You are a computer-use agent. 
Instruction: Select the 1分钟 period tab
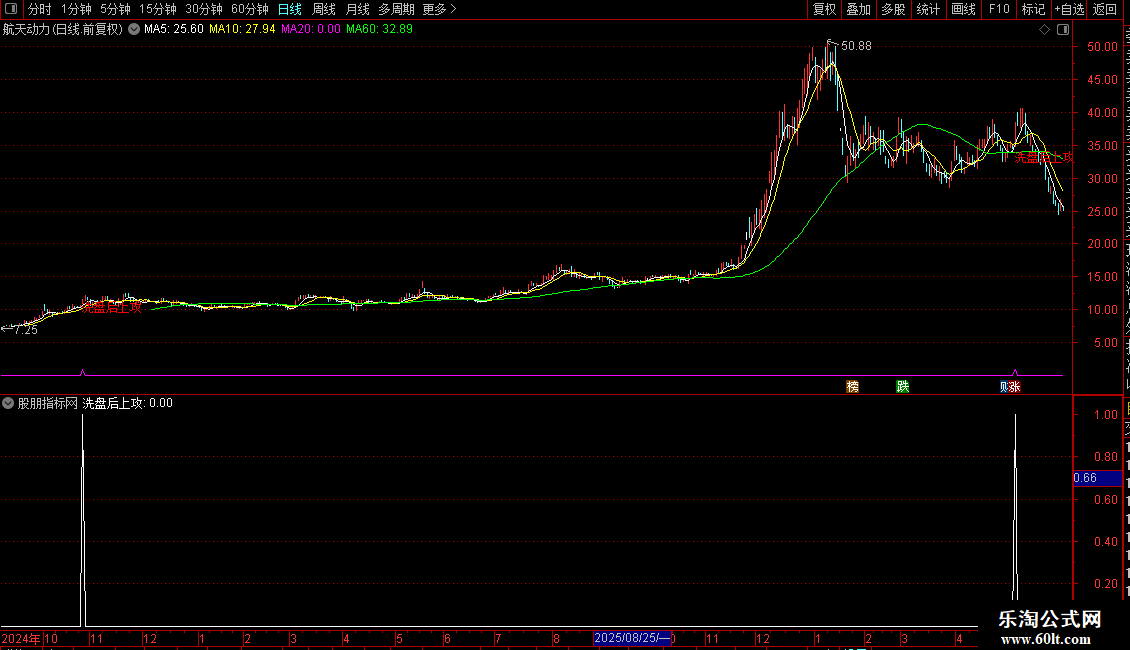76,9
